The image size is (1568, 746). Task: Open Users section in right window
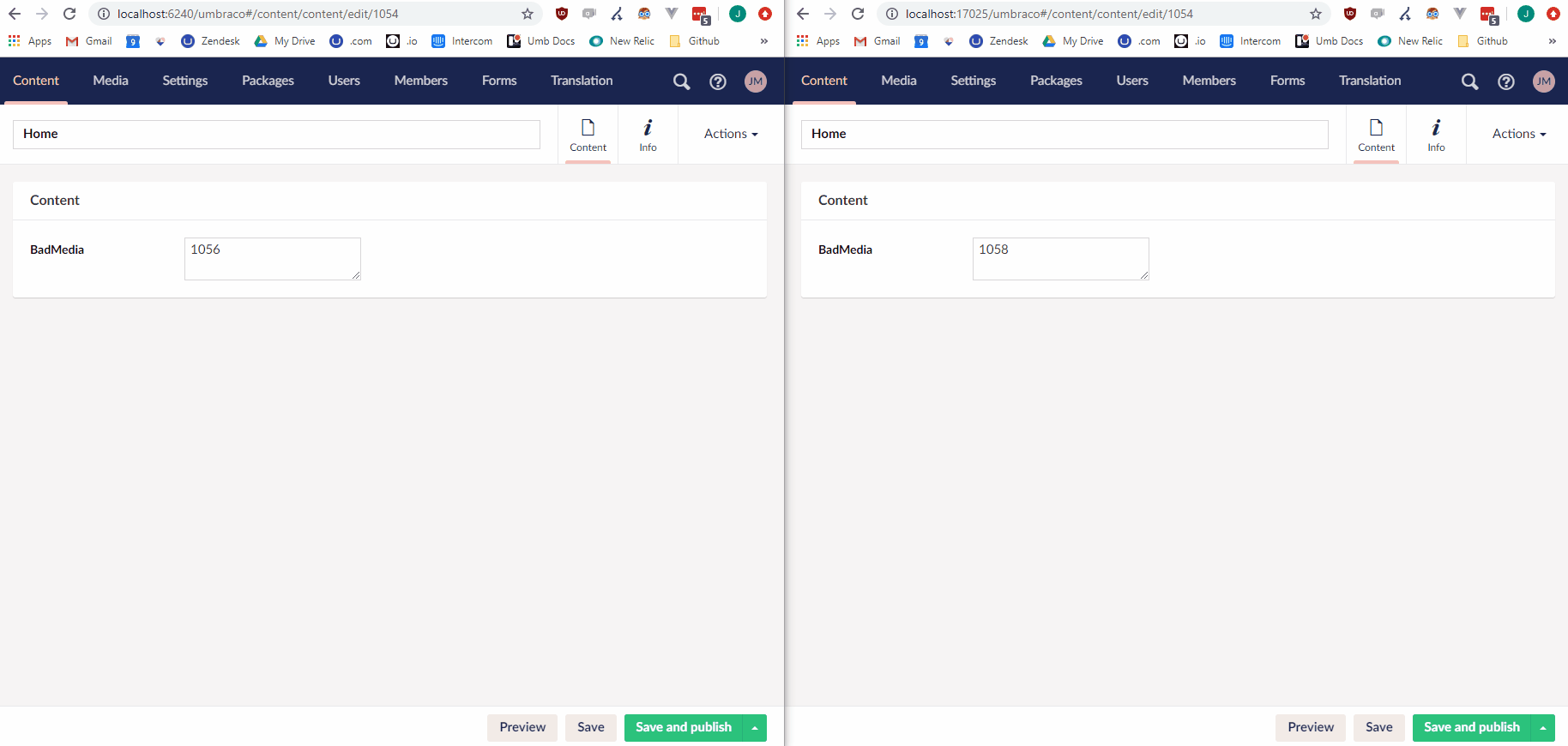point(1132,81)
